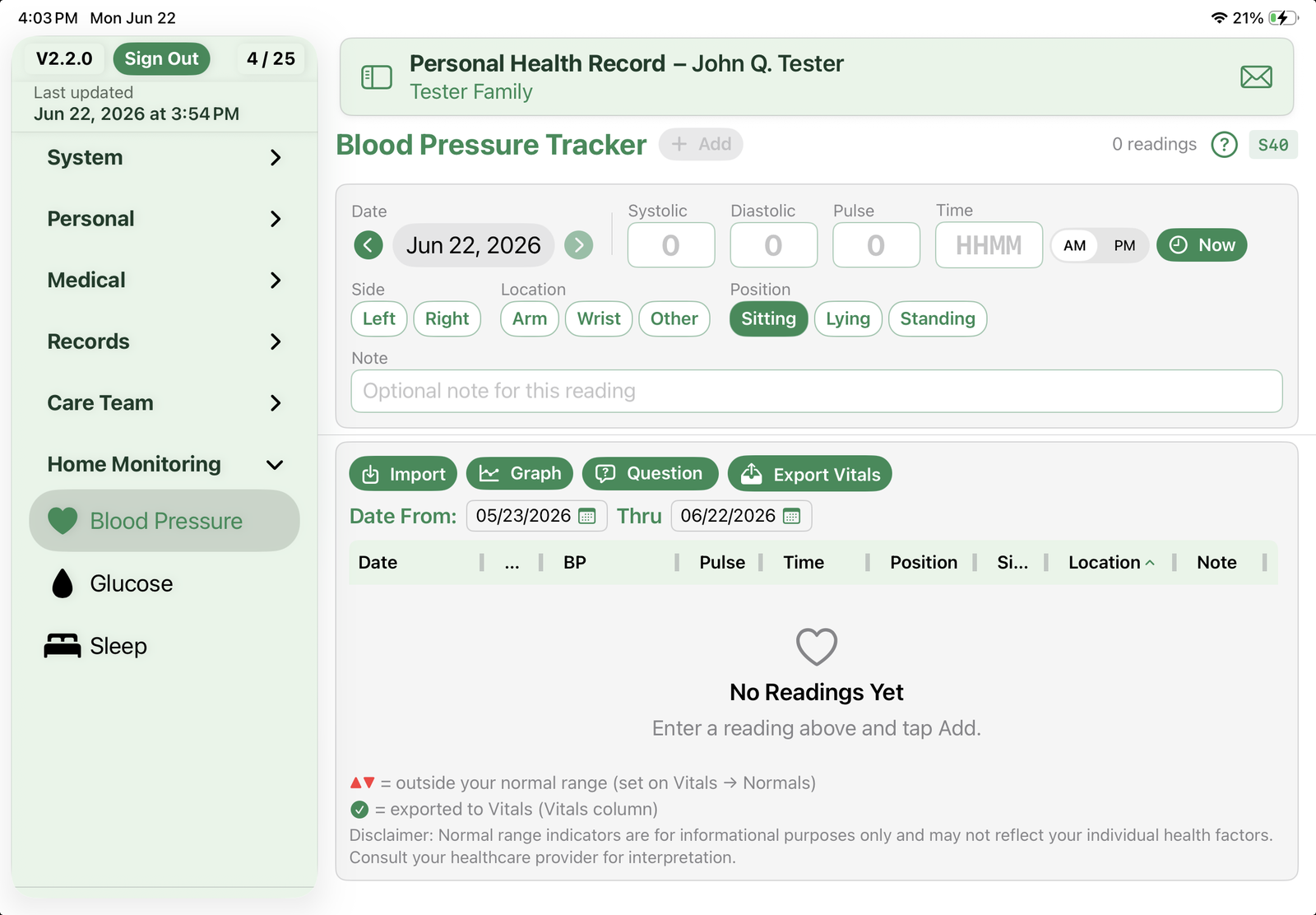This screenshot has width=1316, height=915.
Task: Open Thru 06/22/2026 date picker
Action: [x=741, y=516]
